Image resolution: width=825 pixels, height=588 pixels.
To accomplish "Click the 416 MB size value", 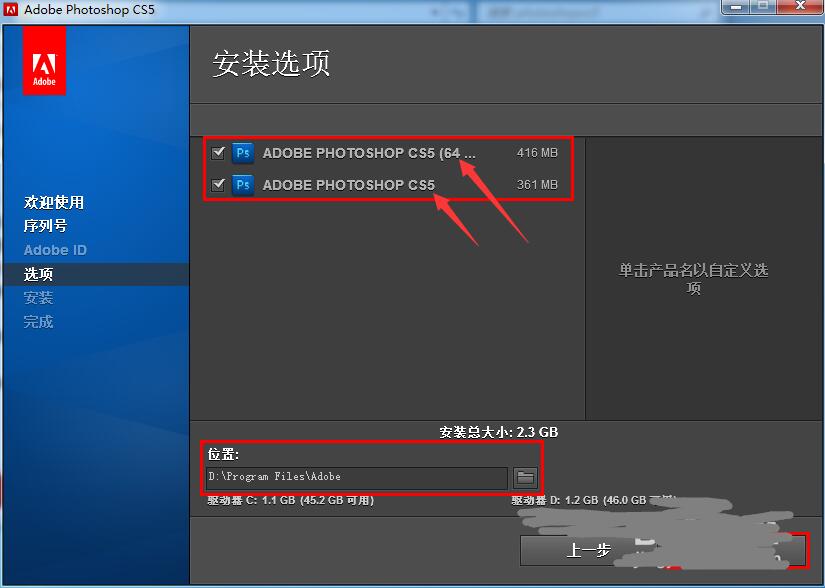I will pos(537,153).
